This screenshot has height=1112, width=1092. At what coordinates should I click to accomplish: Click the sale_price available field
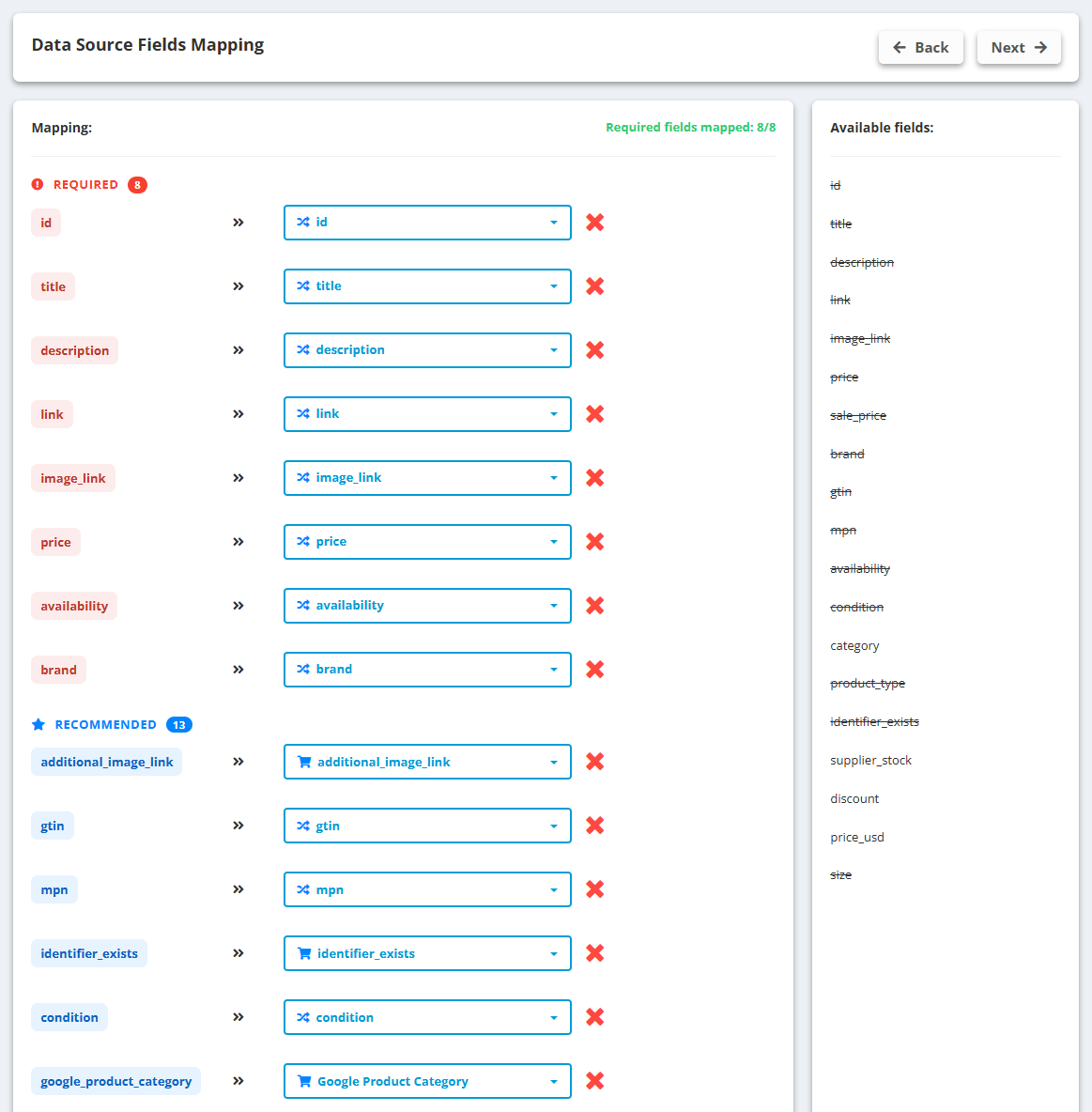point(858,415)
